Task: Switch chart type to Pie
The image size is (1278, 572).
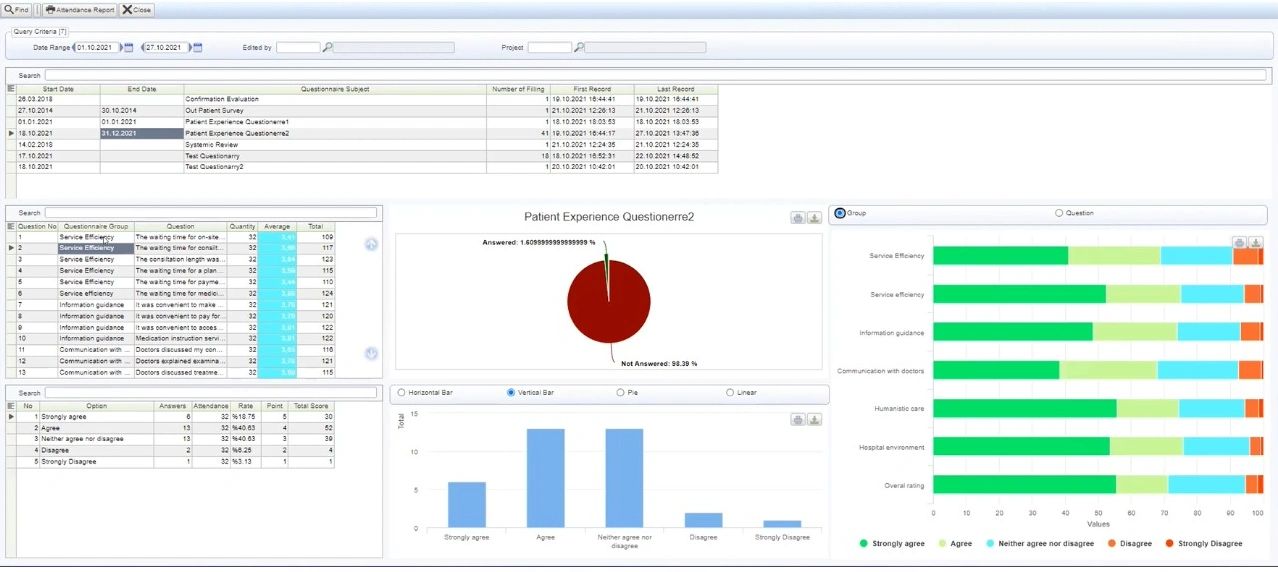Action: point(621,392)
